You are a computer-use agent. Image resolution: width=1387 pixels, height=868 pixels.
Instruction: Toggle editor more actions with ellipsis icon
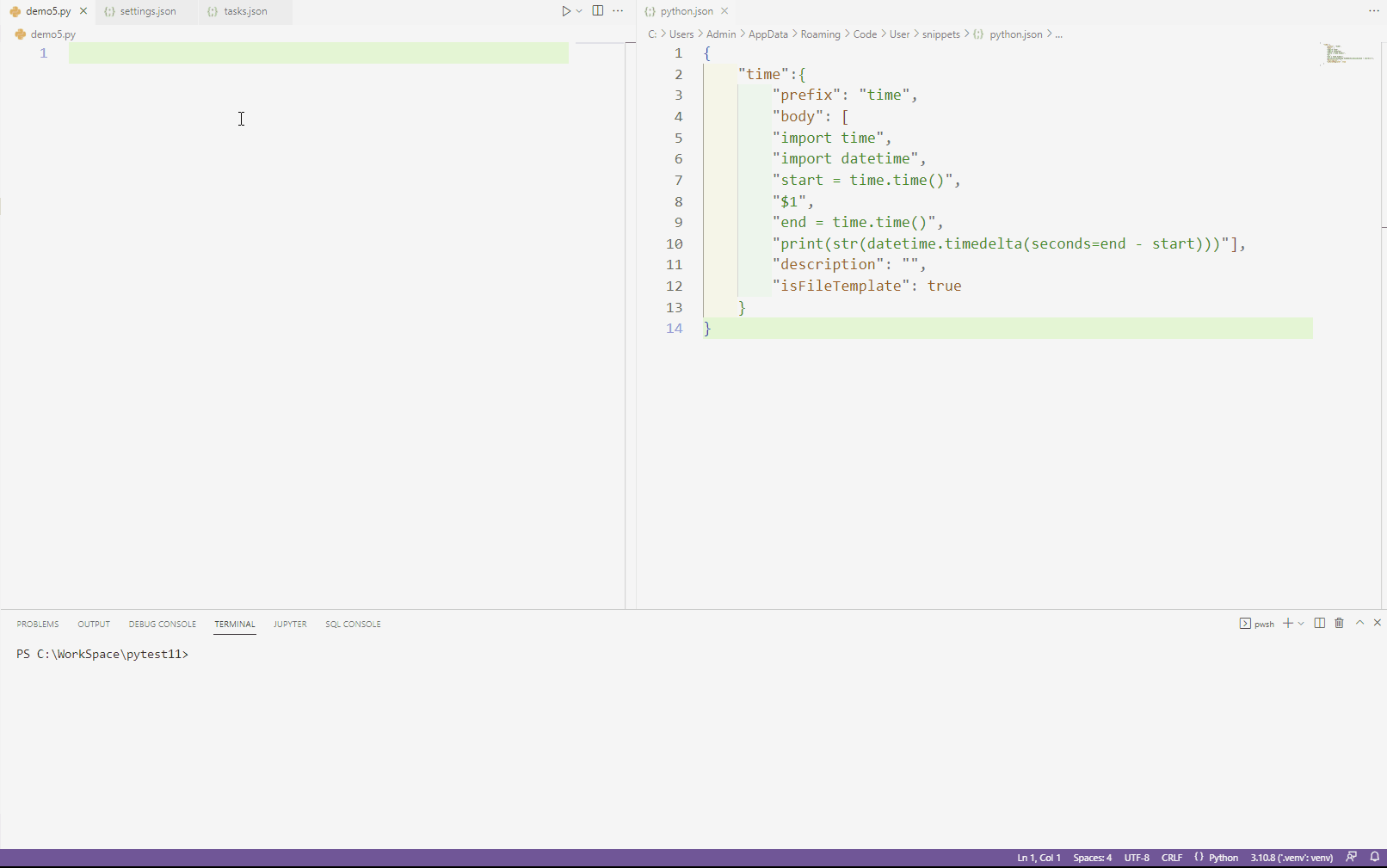click(x=619, y=10)
